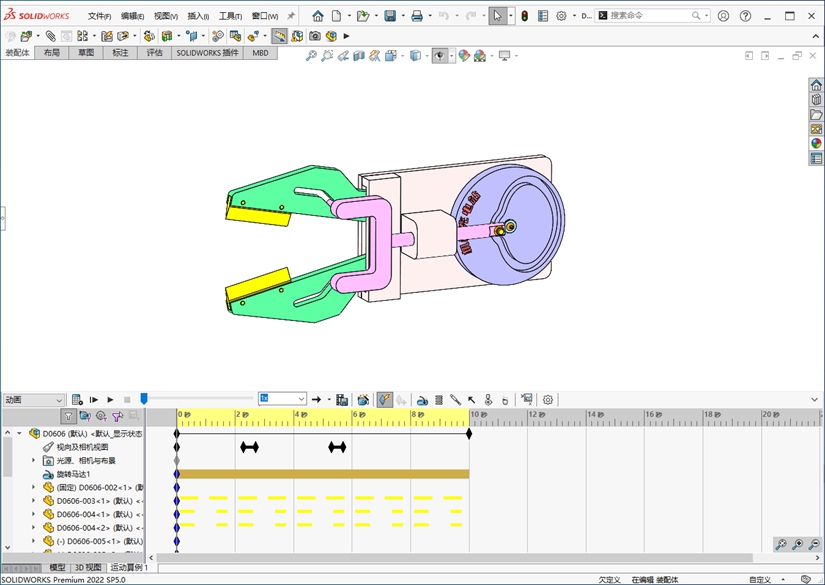Open the study type dropdown showing 动画

click(x=34, y=399)
